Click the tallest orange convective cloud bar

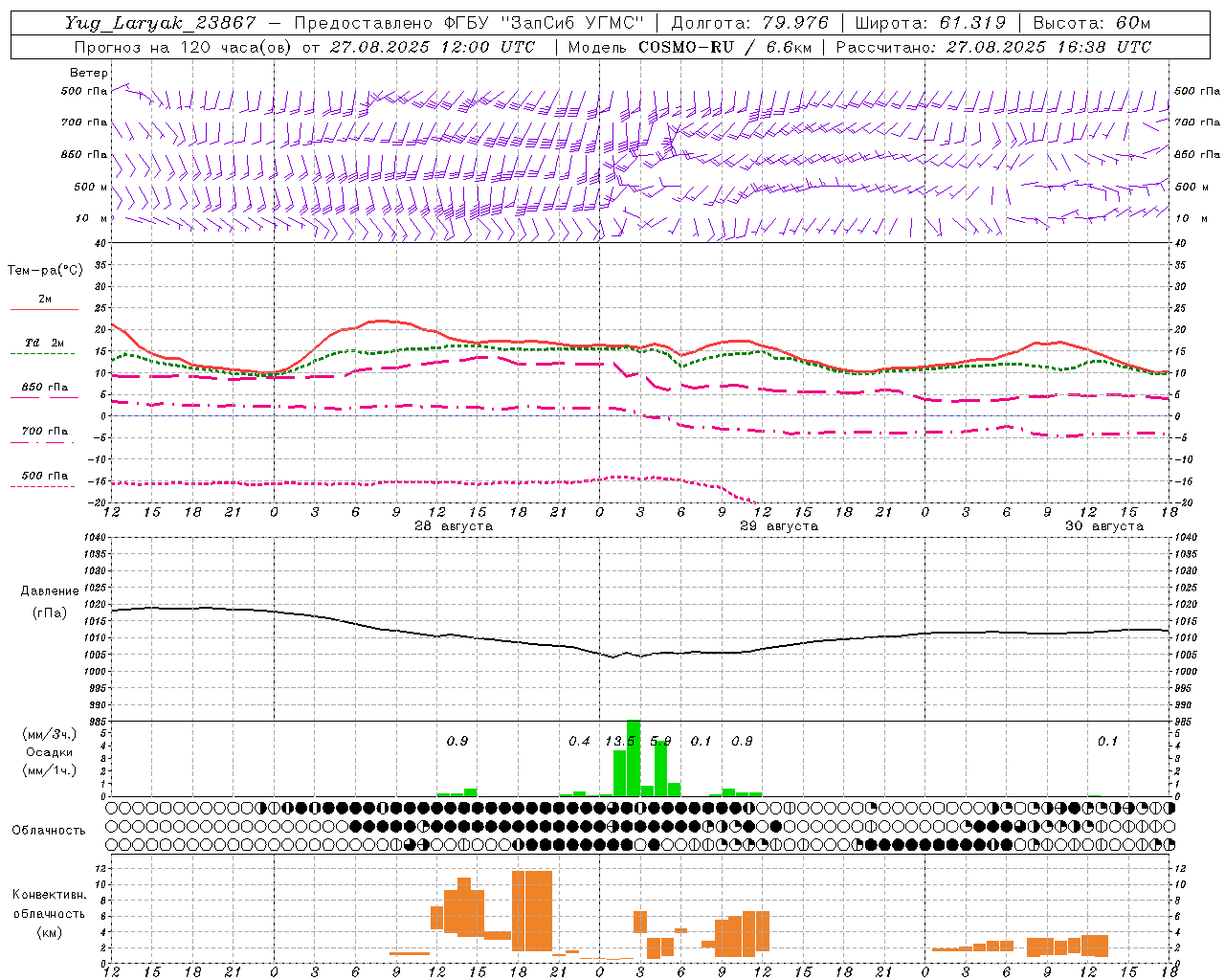(532, 911)
